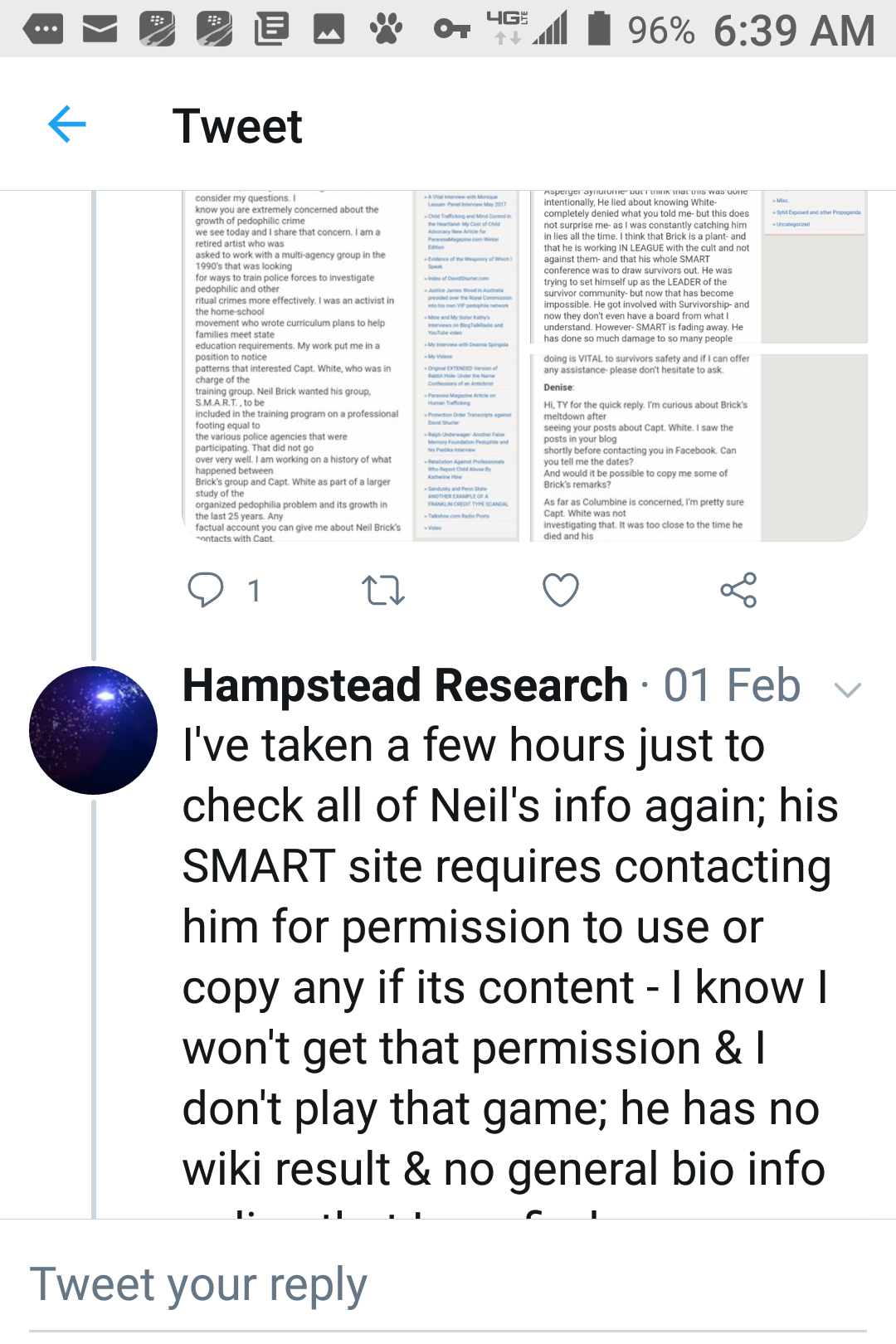Tap the 01 Feb tweet date
The image size is (896, 1344).
(732, 686)
